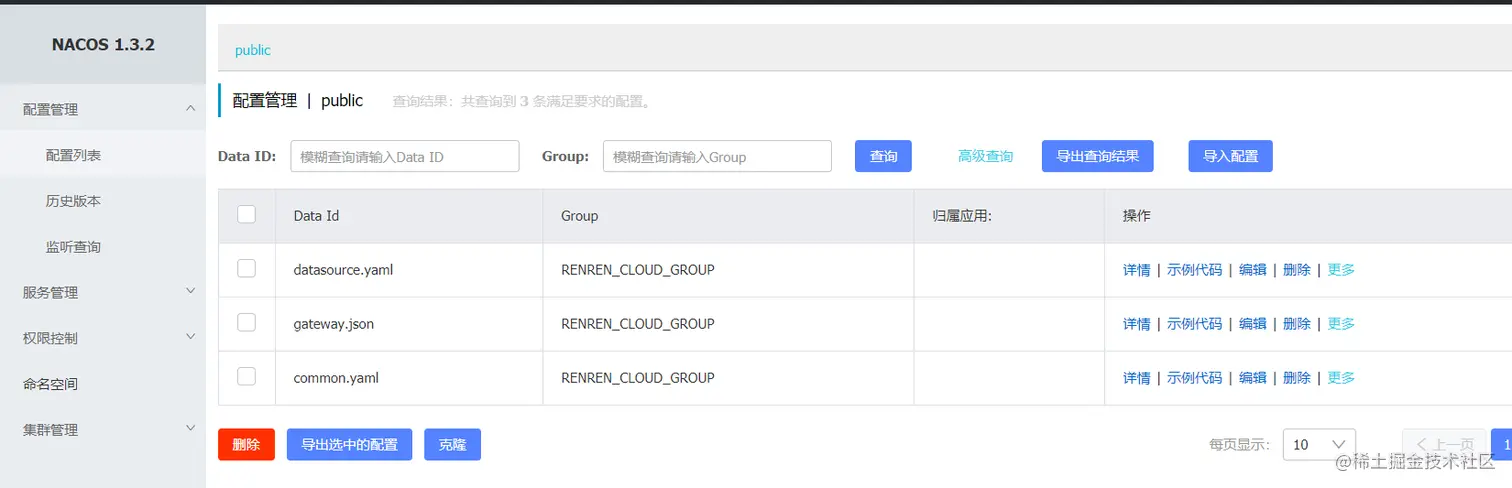Check the gateway.json row checkbox
Screen dimensions: 1512x488
pos(246,322)
